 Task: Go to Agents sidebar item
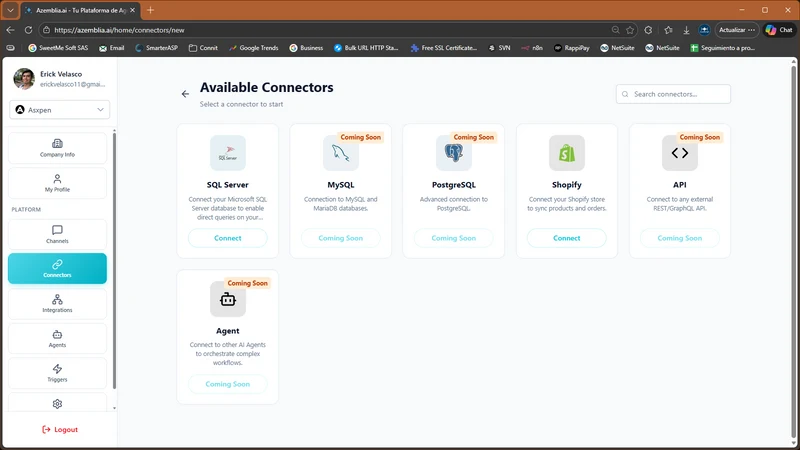point(57,338)
